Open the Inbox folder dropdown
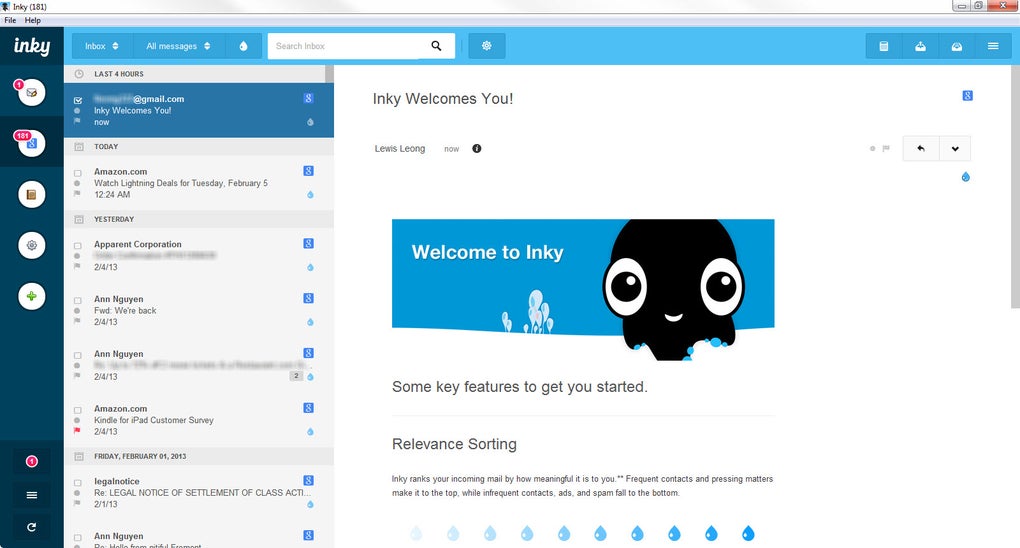This screenshot has width=1020, height=548. [102, 46]
